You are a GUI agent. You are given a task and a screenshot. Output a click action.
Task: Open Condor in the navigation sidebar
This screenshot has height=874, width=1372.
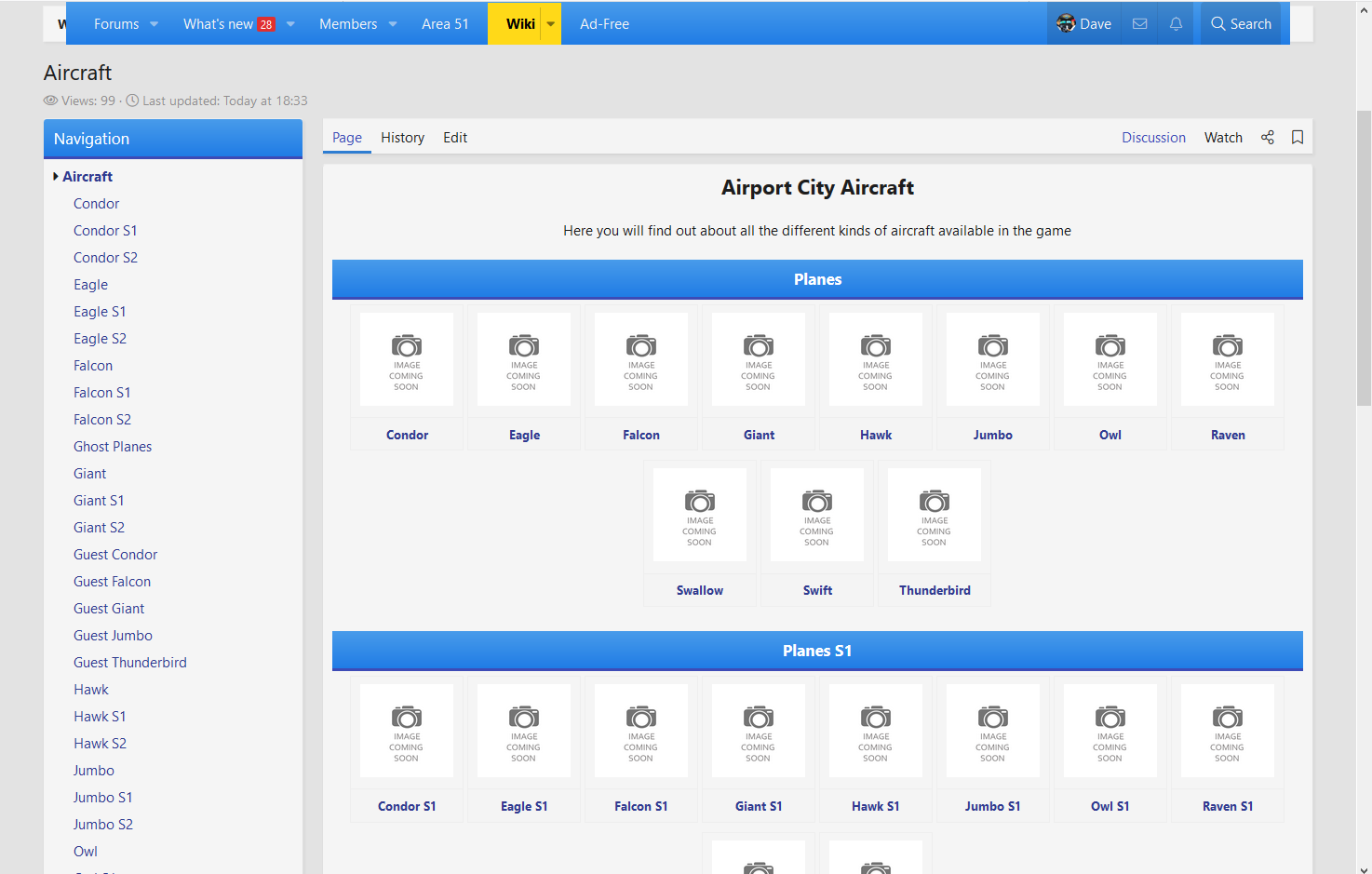click(x=97, y=204)
